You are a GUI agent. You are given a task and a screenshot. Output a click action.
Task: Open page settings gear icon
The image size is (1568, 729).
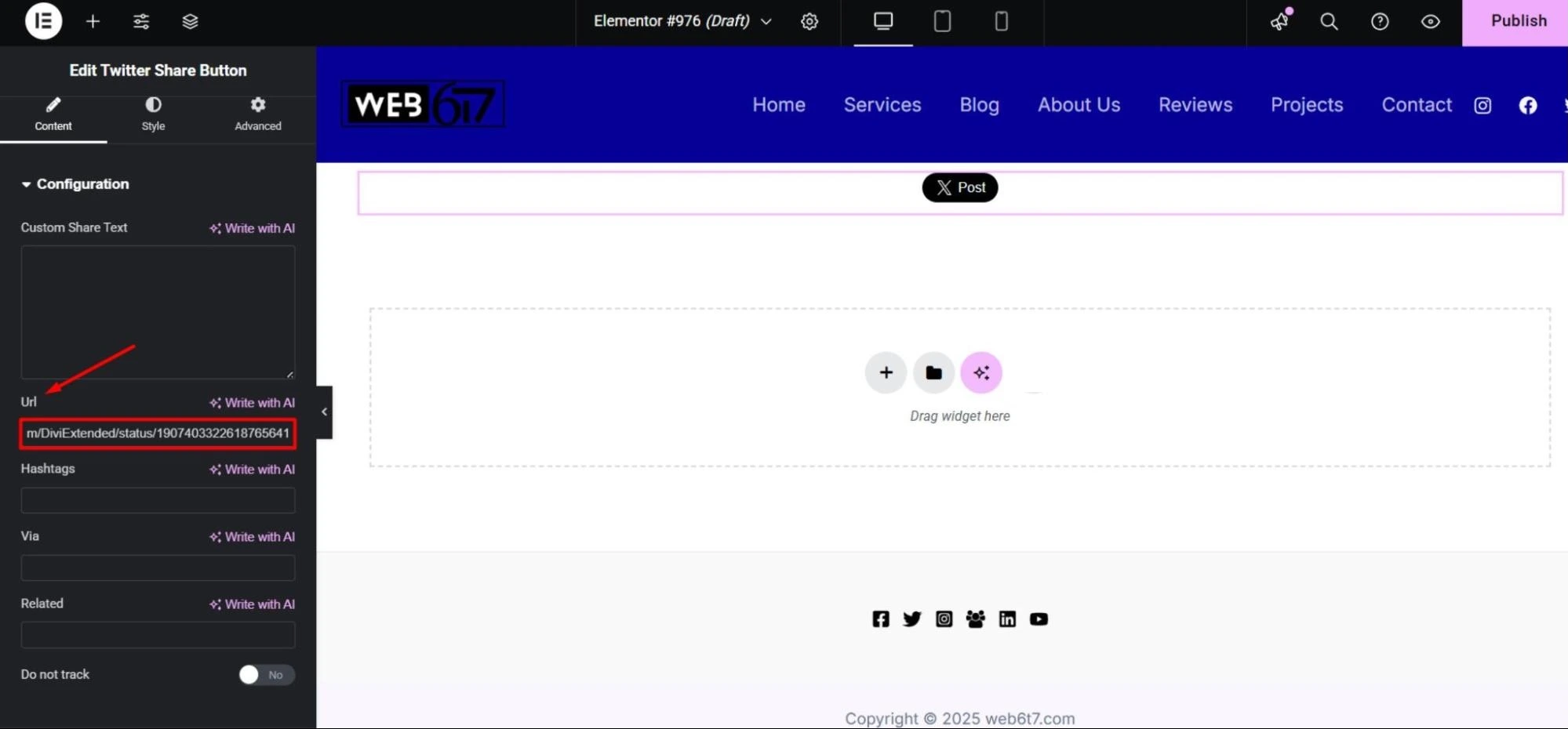tap(809, 21)
